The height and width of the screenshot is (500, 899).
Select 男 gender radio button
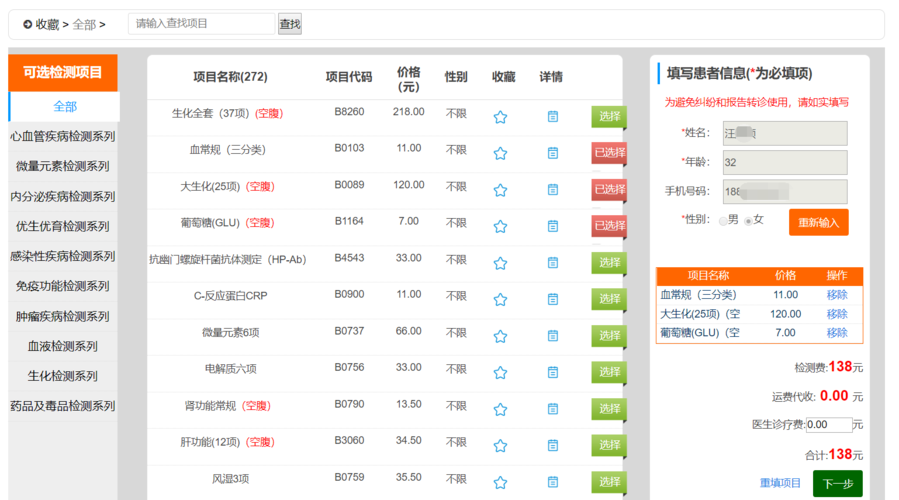(723, 221)
